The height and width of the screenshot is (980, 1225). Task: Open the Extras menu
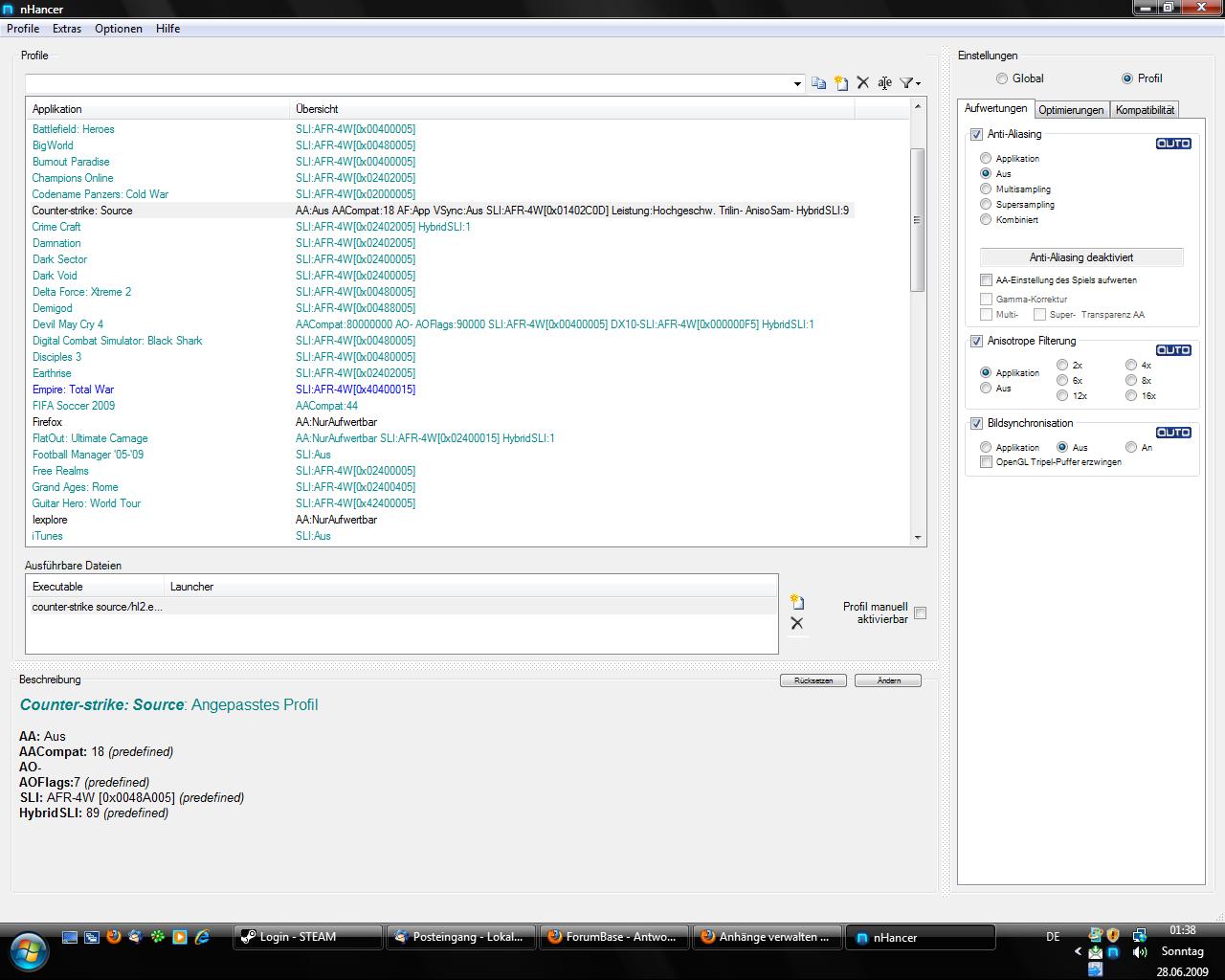(x=67, y=29)
